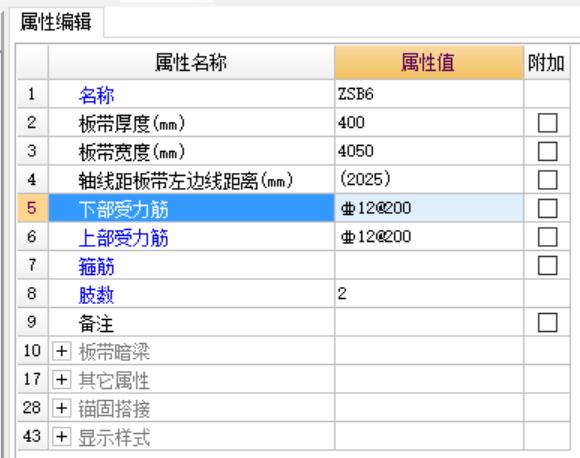Edit the 板带宽度 value 4050
This screenshot has height=458, width=580.
point(429,151)
